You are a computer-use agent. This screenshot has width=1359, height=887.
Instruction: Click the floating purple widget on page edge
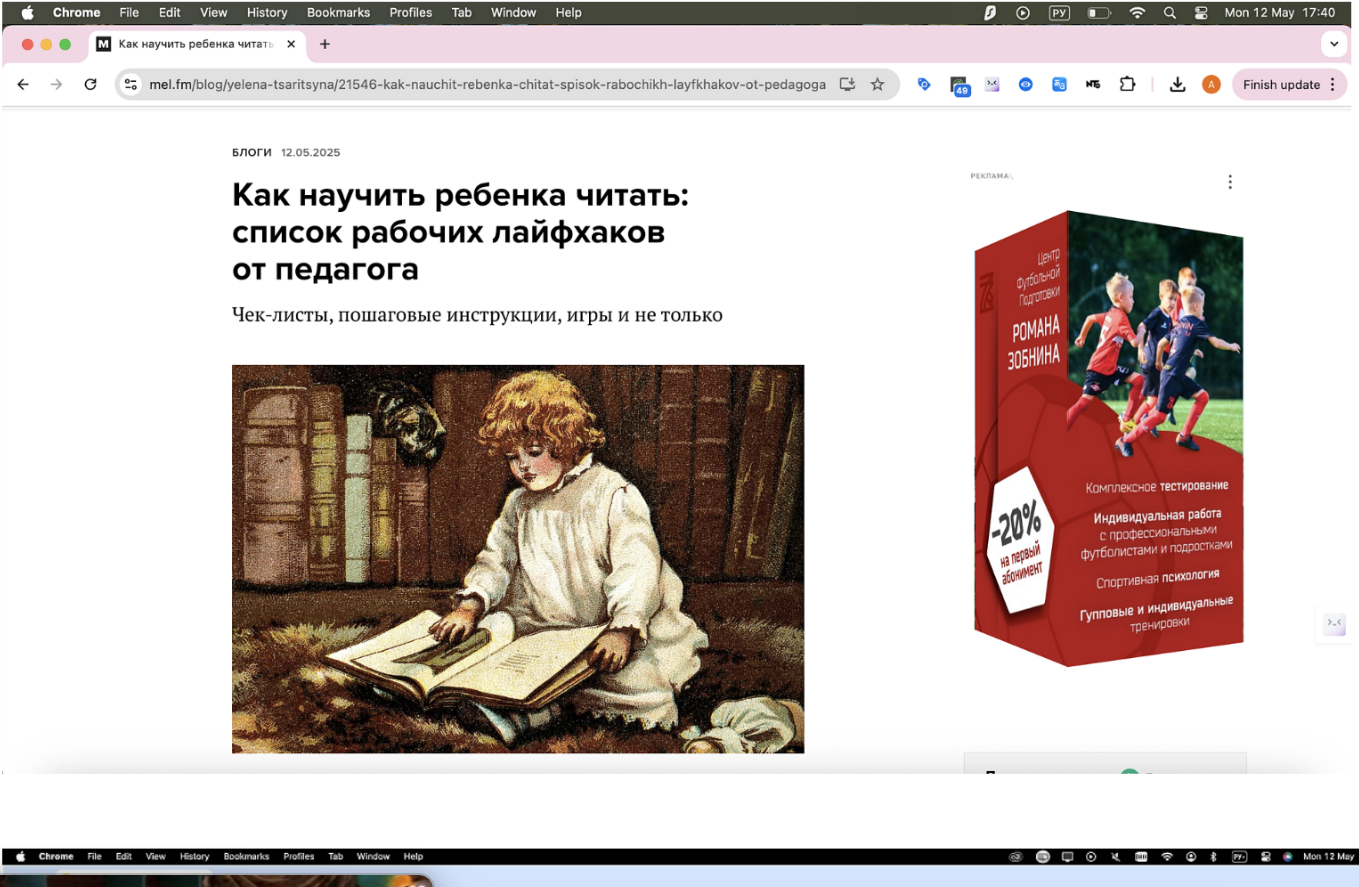coord(1335,623)
